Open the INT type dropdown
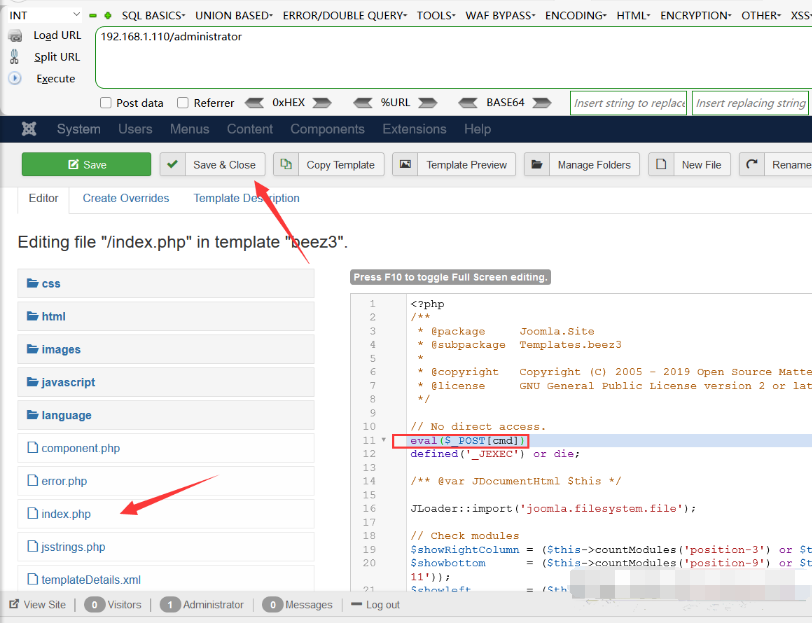812x623 pixels. click(44, 15)
